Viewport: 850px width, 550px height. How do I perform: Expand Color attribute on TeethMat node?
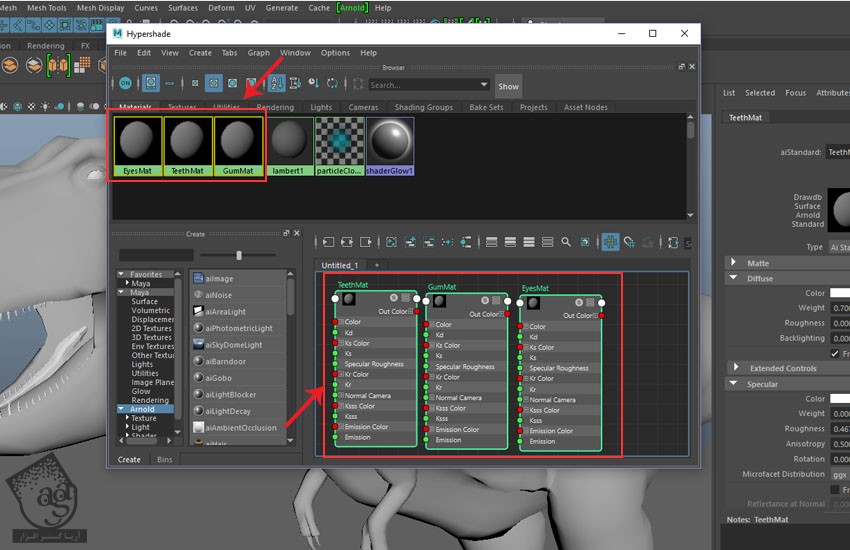coord(342,322)
